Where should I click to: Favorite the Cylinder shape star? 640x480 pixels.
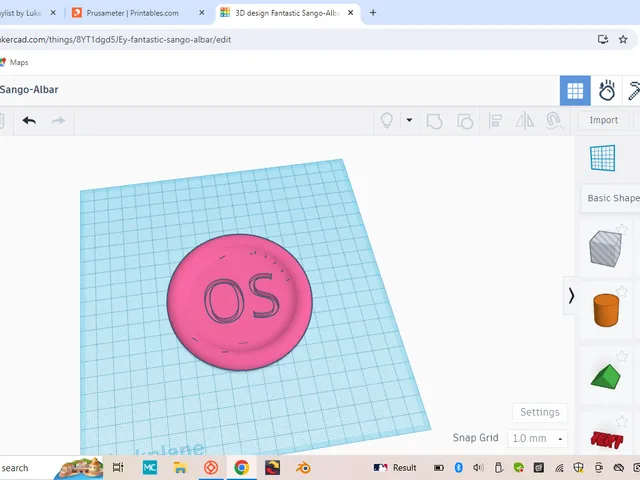pyautogui.click(x=622, y=291)
